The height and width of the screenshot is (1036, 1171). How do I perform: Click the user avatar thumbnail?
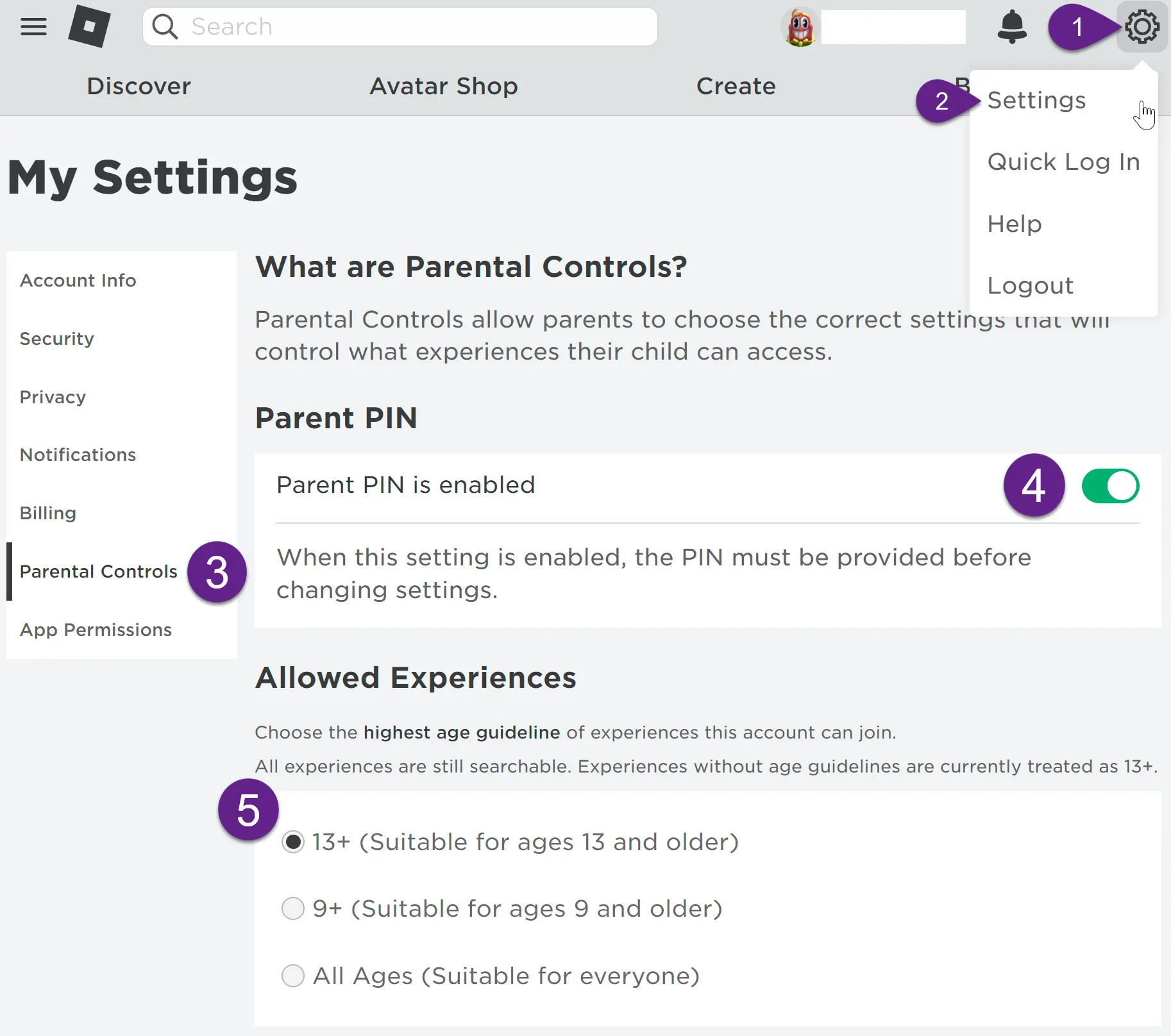coord(800,28)
